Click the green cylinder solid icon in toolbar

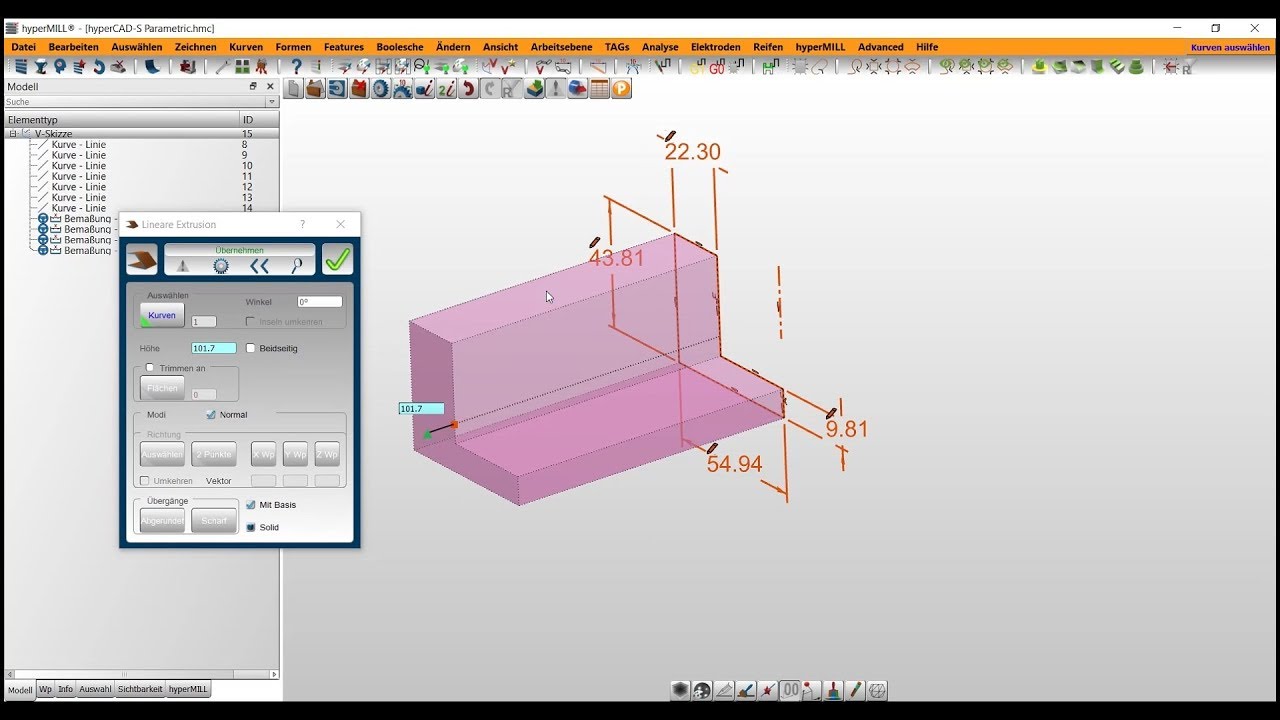tap(1038, 67)
